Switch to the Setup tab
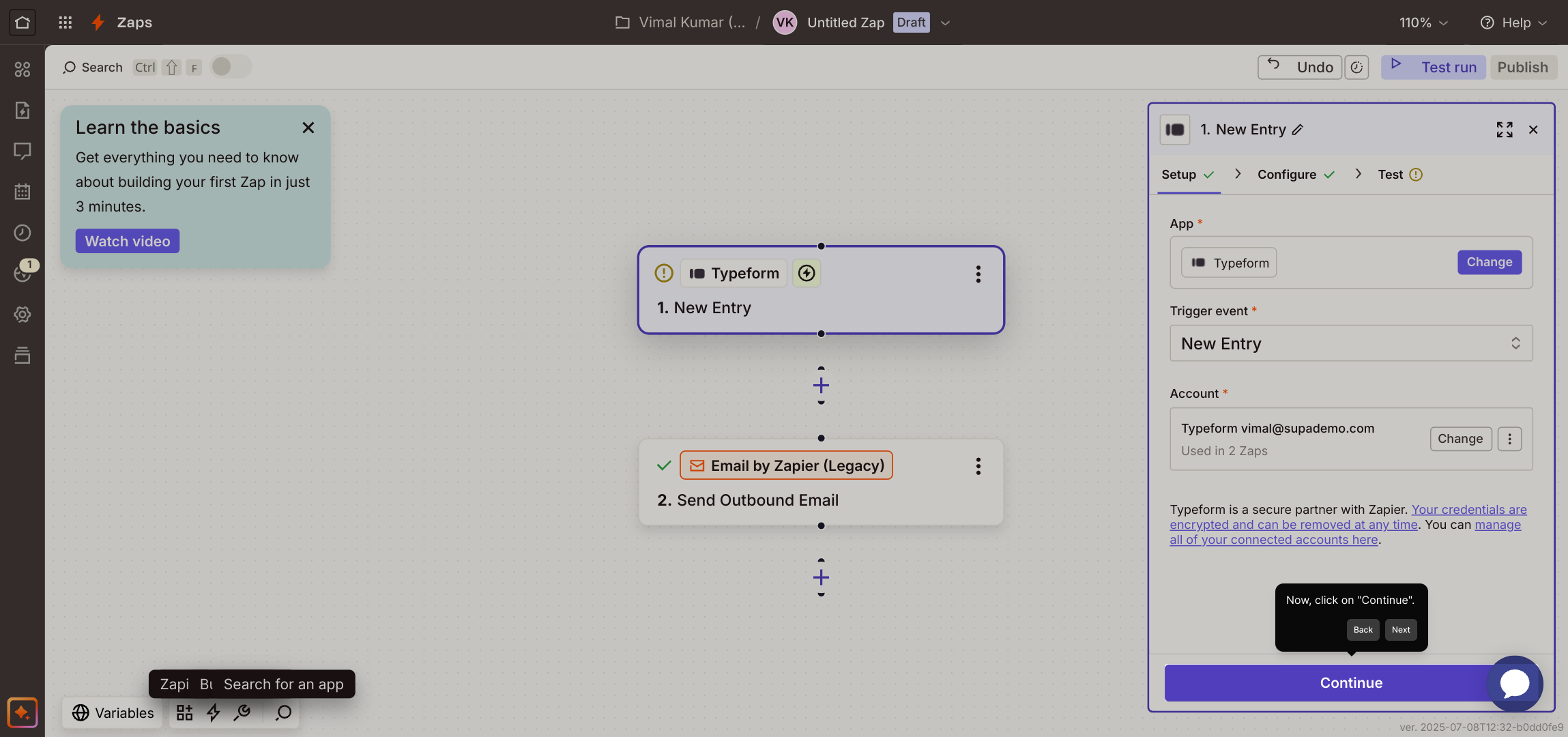The image size is (1568, 737). pyautogui.click(x=1188, y=175)
